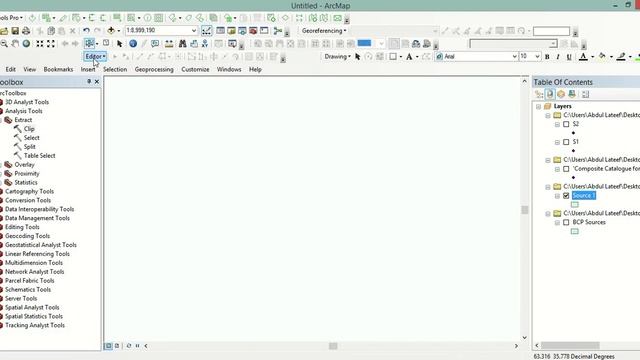This screenshot has width=640, height=360.
Task: Open the Windows menu
Action: click(229, 69)
